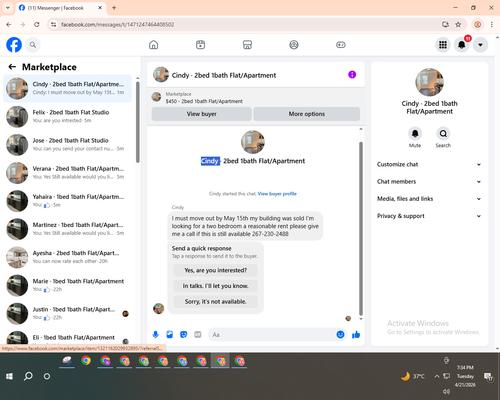Navigate back with the browser back arrow

9,24
